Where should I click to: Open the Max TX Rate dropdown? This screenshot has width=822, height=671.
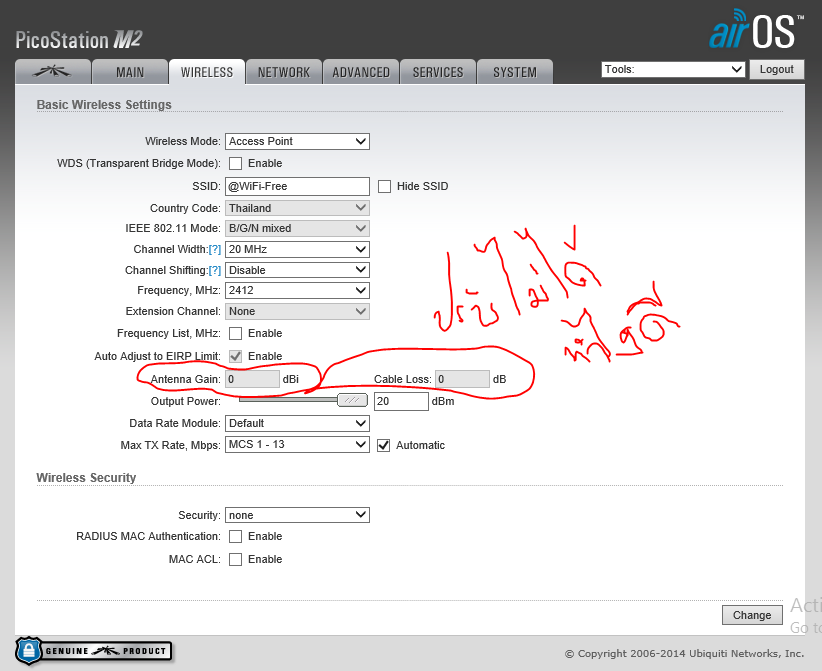297,445
